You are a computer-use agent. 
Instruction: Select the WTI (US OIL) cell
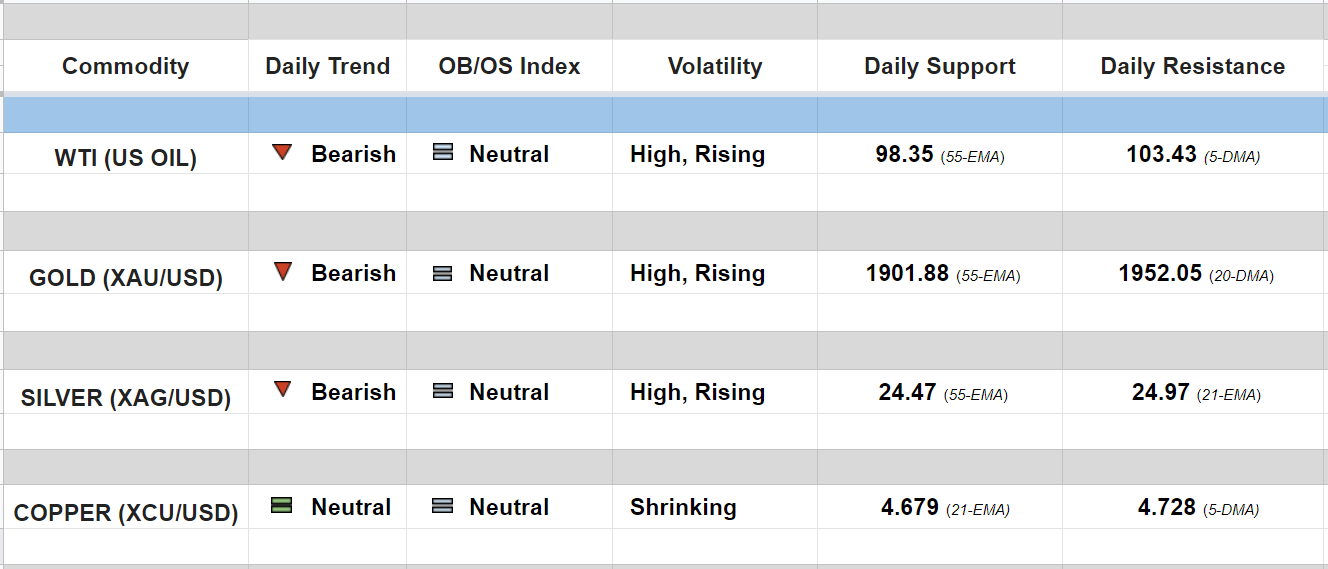coord(125,158)
